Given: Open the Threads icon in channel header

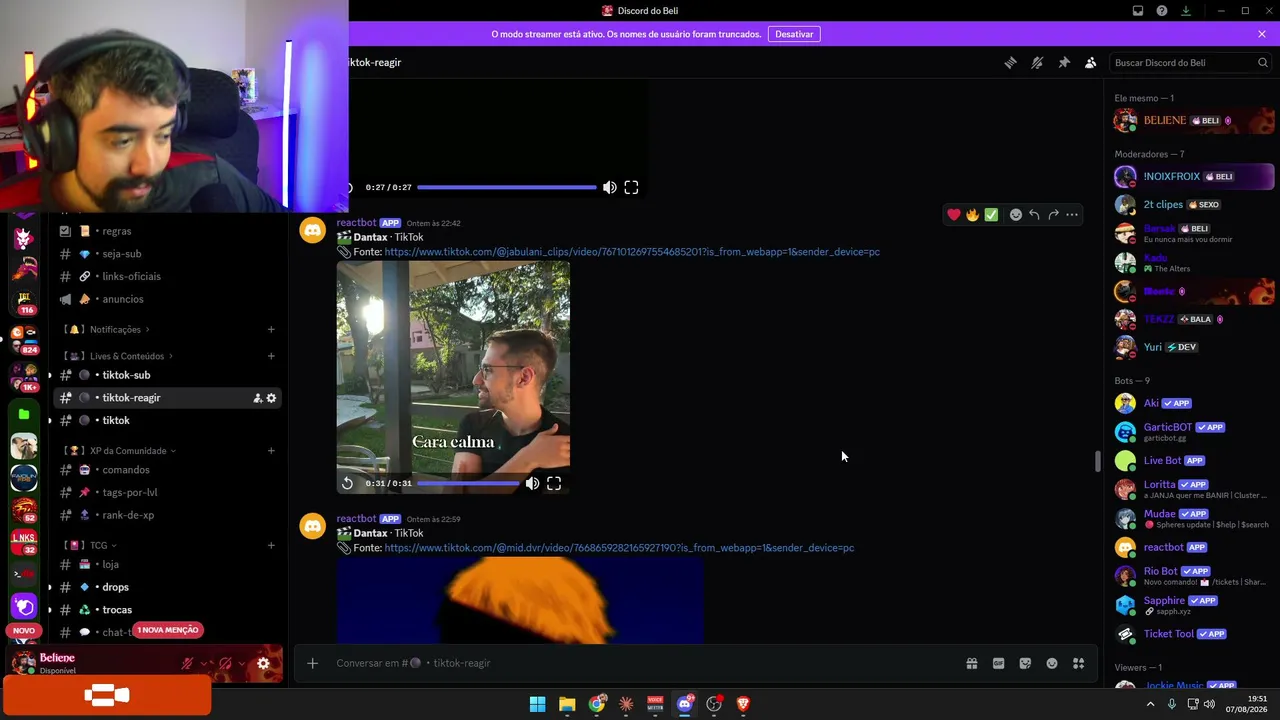Looking at the screenshot, I should tap(1010, 62).
